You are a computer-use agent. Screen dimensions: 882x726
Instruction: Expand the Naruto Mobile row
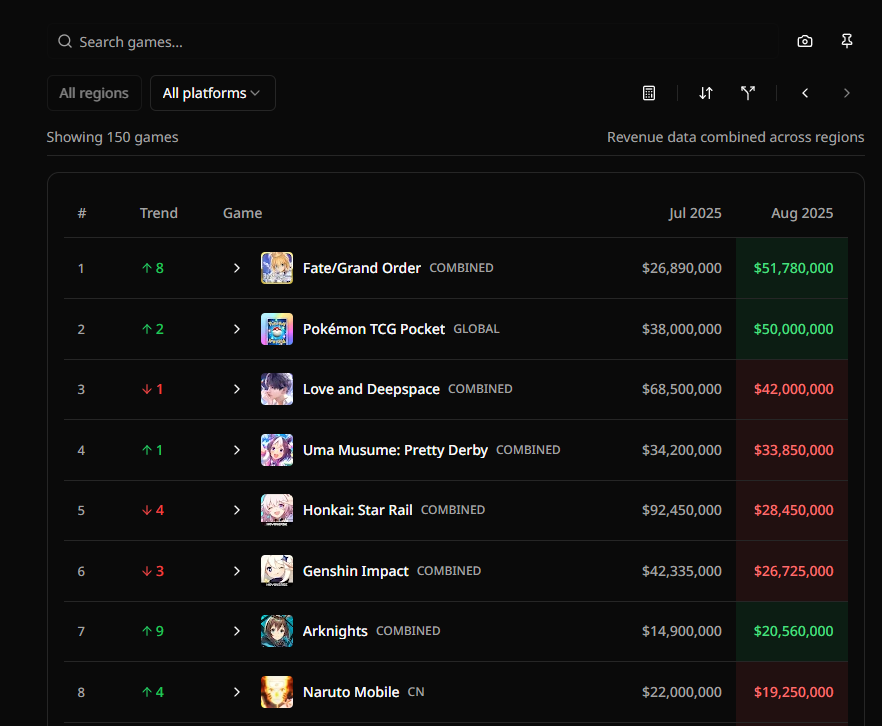(237, 692)
